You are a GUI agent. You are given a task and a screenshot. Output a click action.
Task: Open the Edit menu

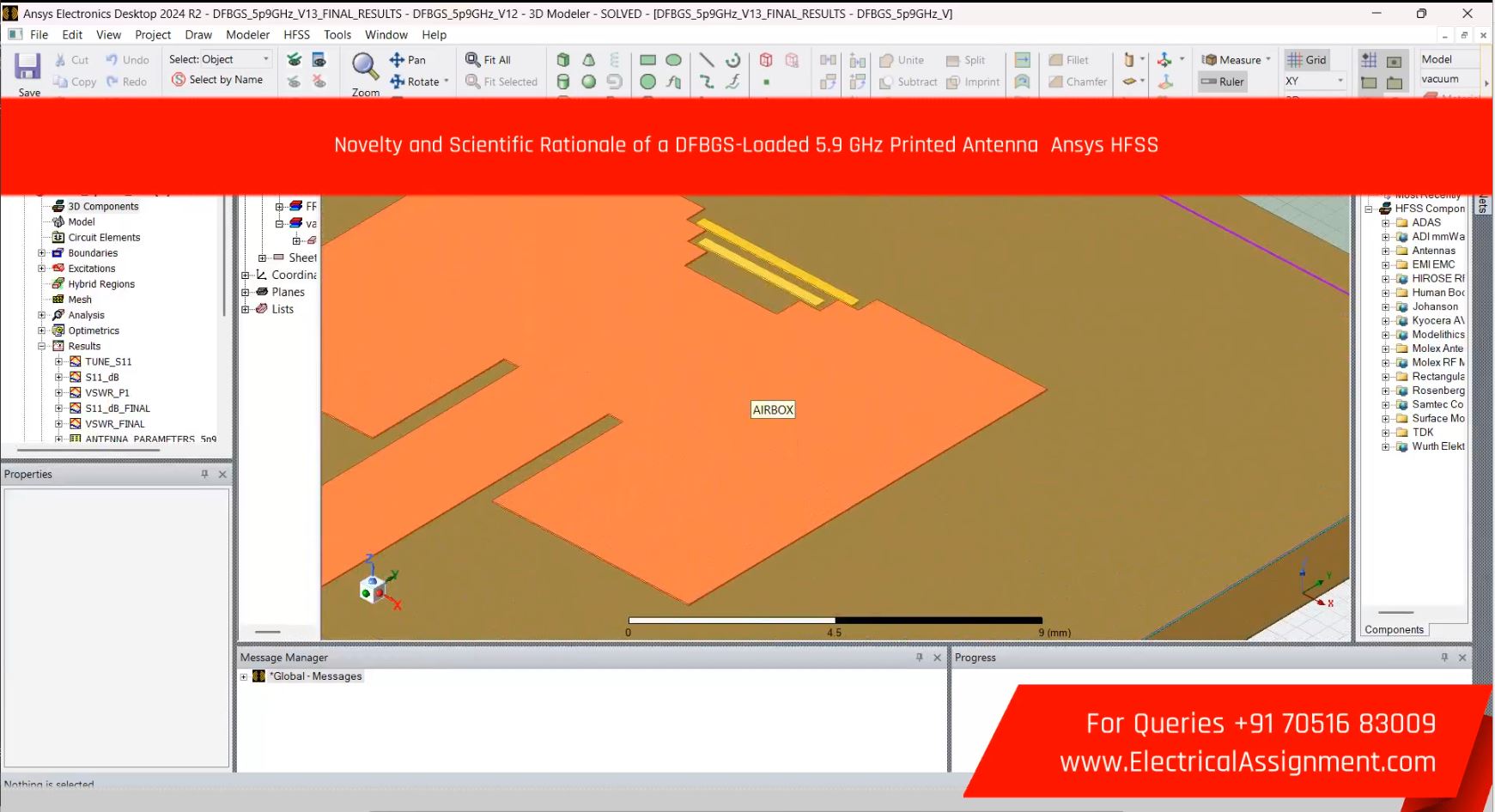pos(72,34)
